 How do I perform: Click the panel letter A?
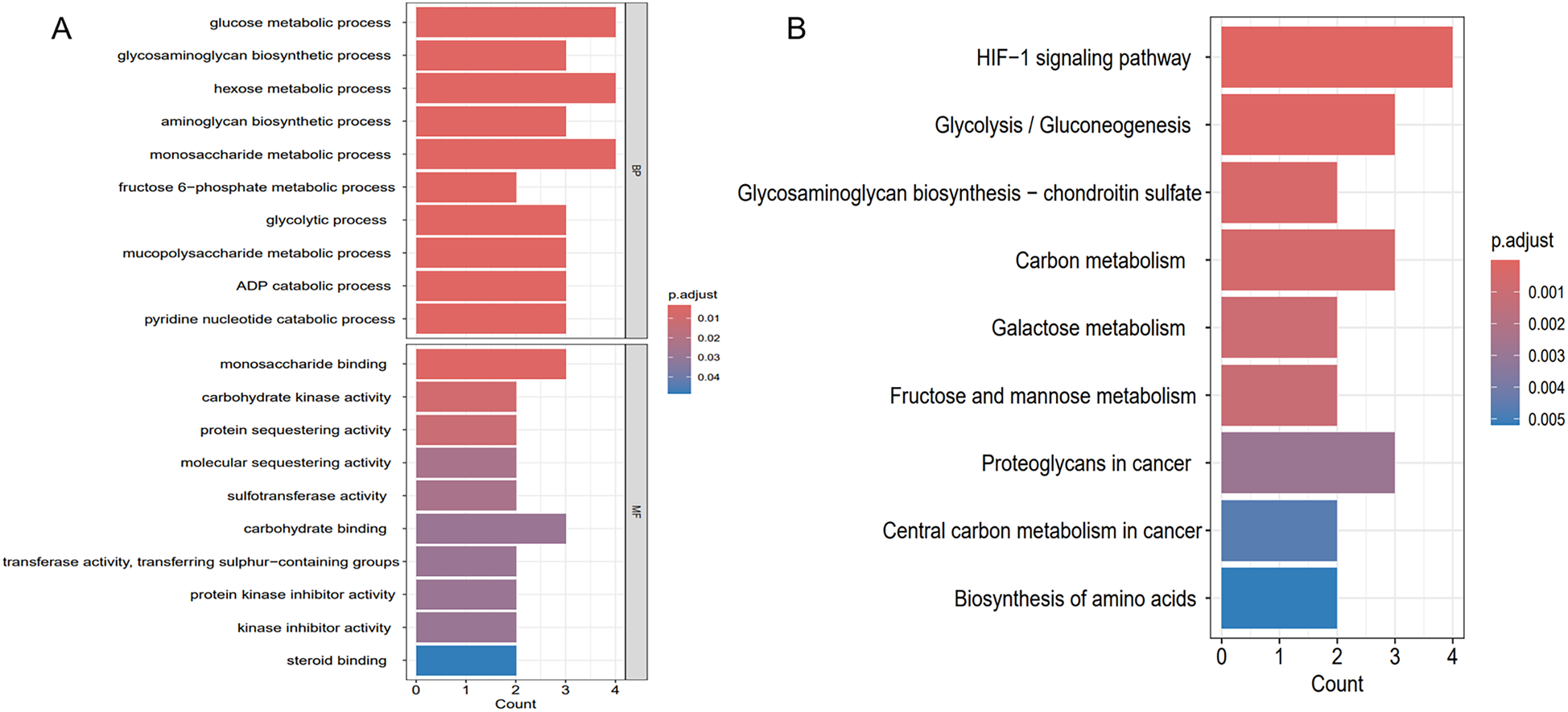tap(61, 29)
